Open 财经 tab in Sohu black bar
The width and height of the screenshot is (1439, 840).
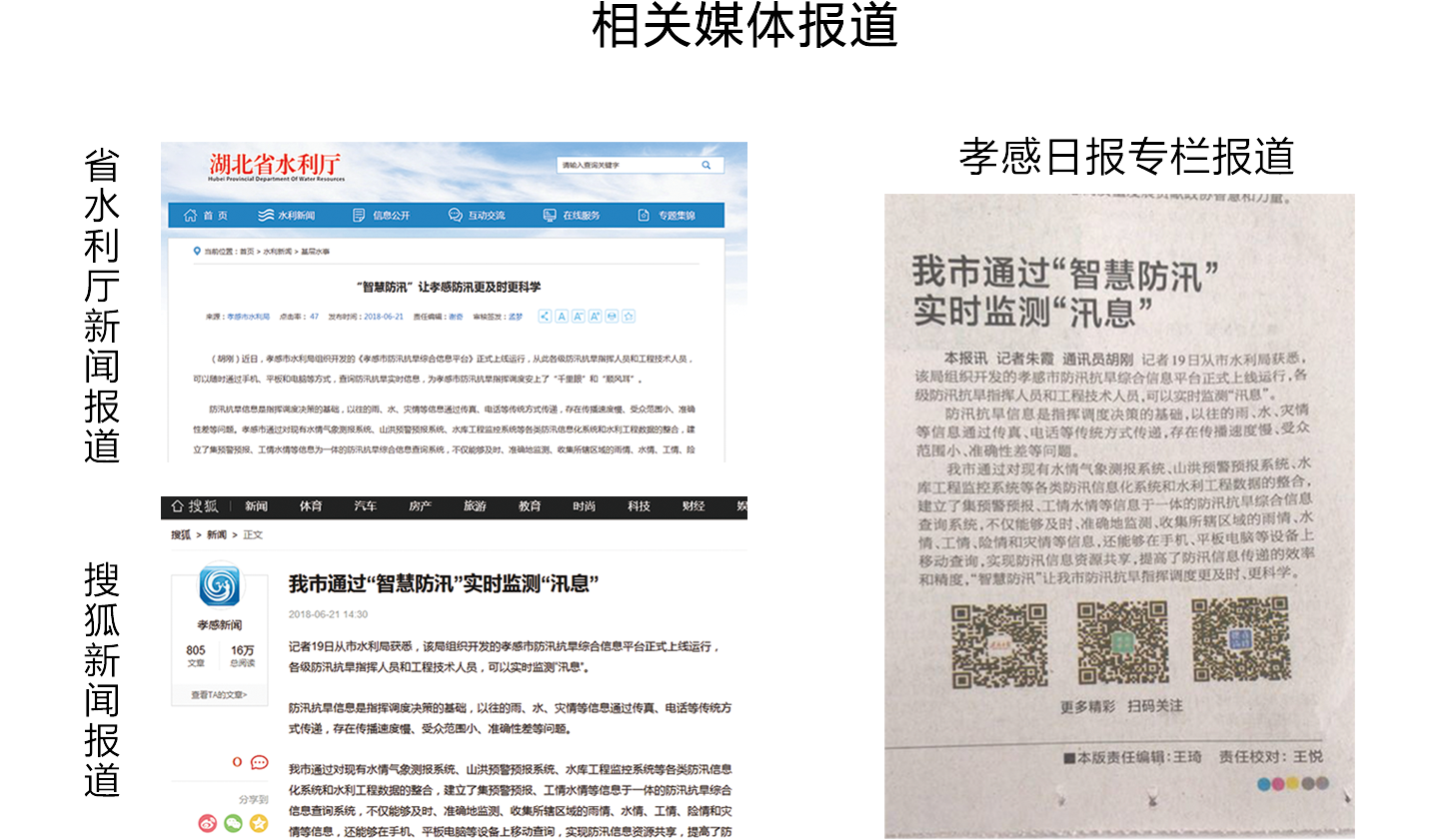pos(694,506)
